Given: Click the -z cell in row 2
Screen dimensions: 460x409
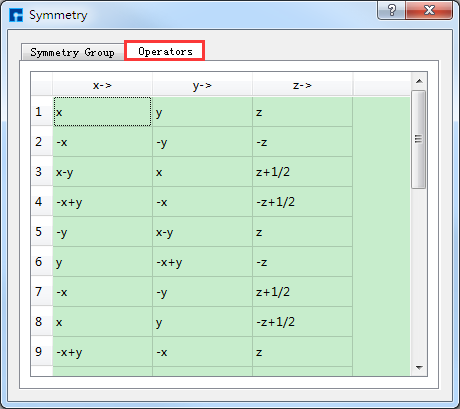Looking at the screenshot, I should 302,141.
